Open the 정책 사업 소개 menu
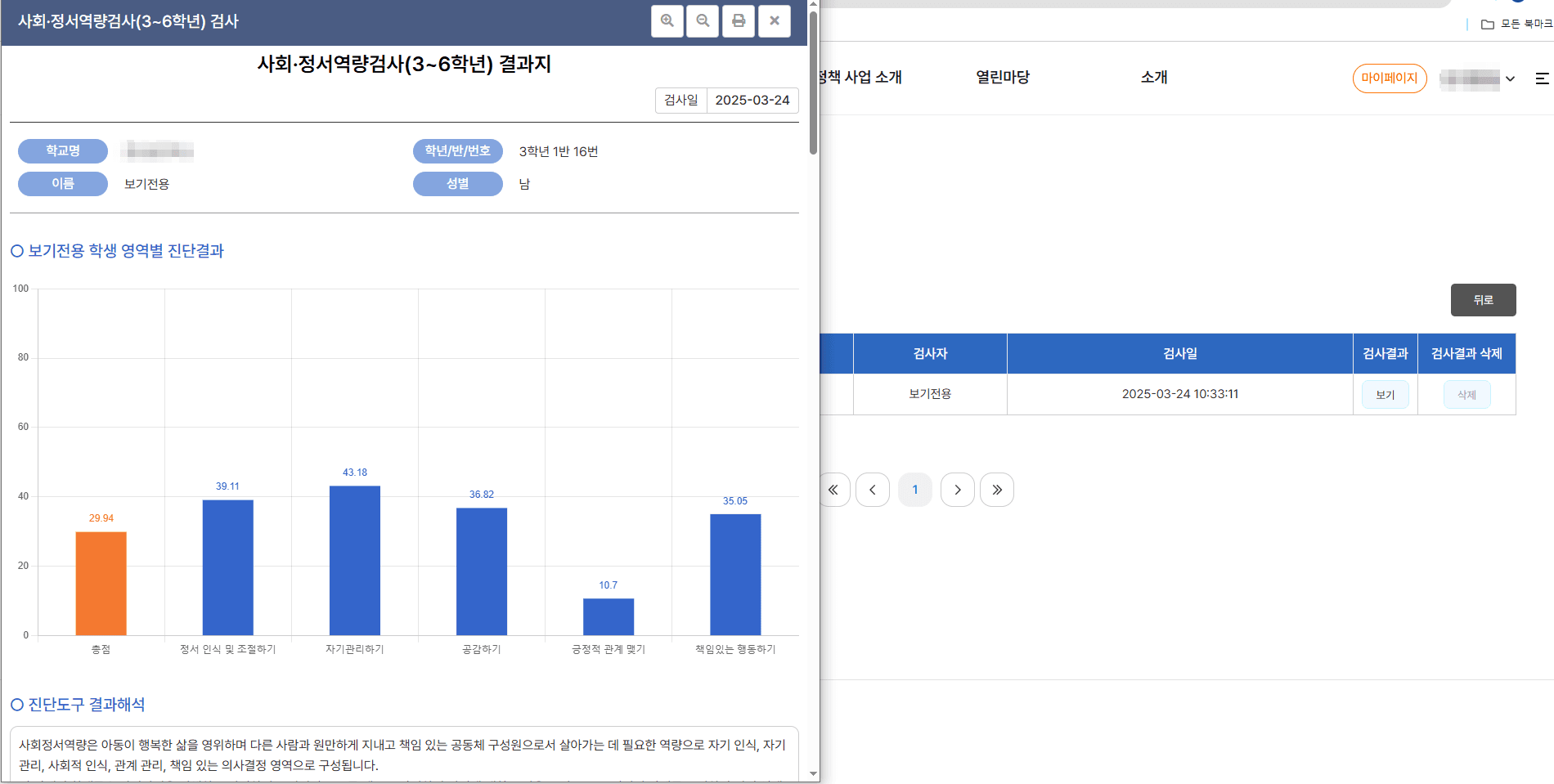 tap(860, 78)
